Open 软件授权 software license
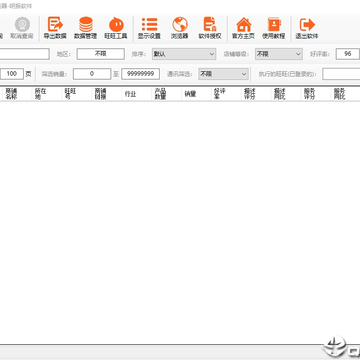This screenshot has height=360, width=360. 210,28
